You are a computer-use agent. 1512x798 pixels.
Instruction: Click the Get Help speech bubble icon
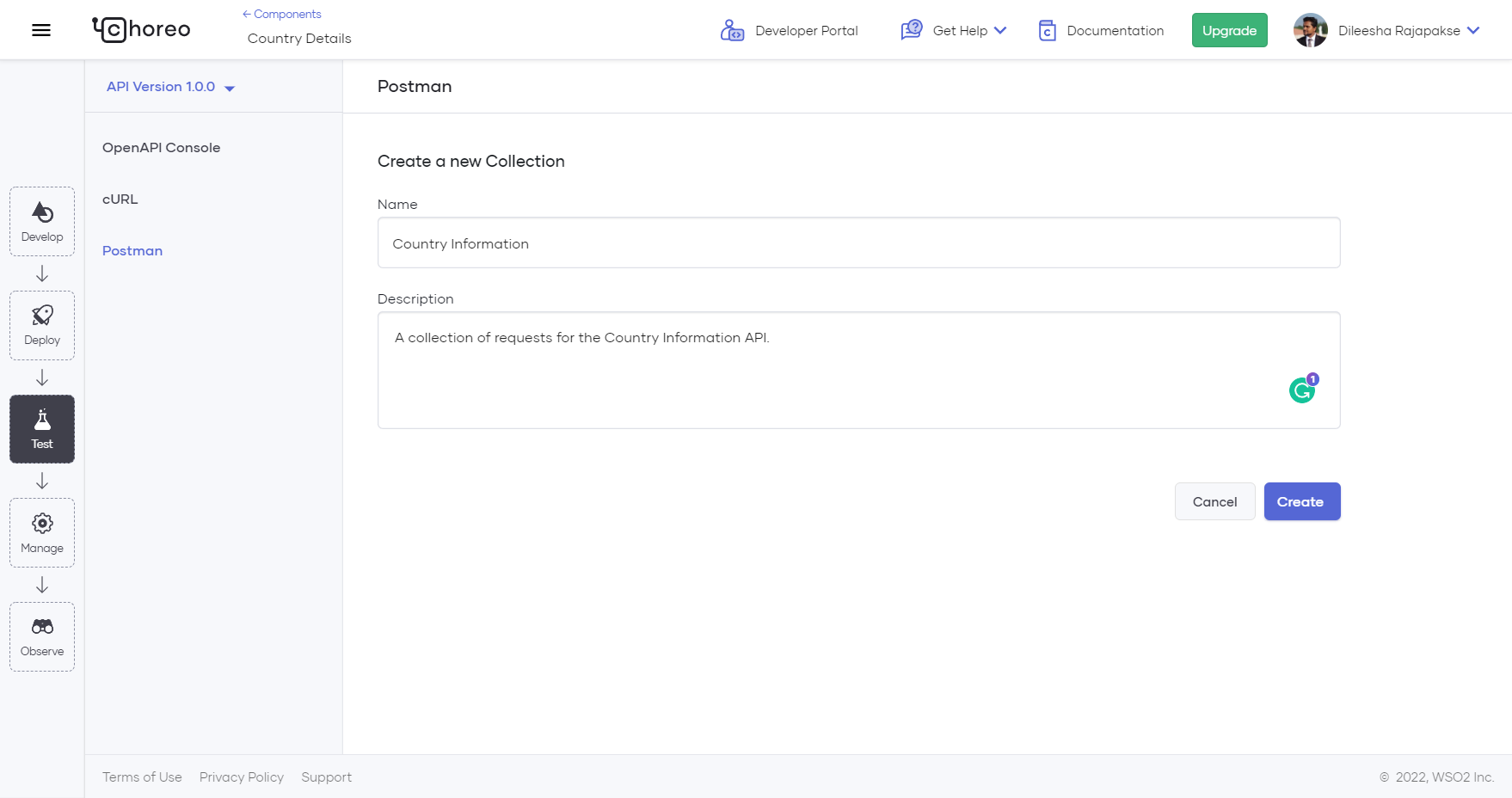911,31
